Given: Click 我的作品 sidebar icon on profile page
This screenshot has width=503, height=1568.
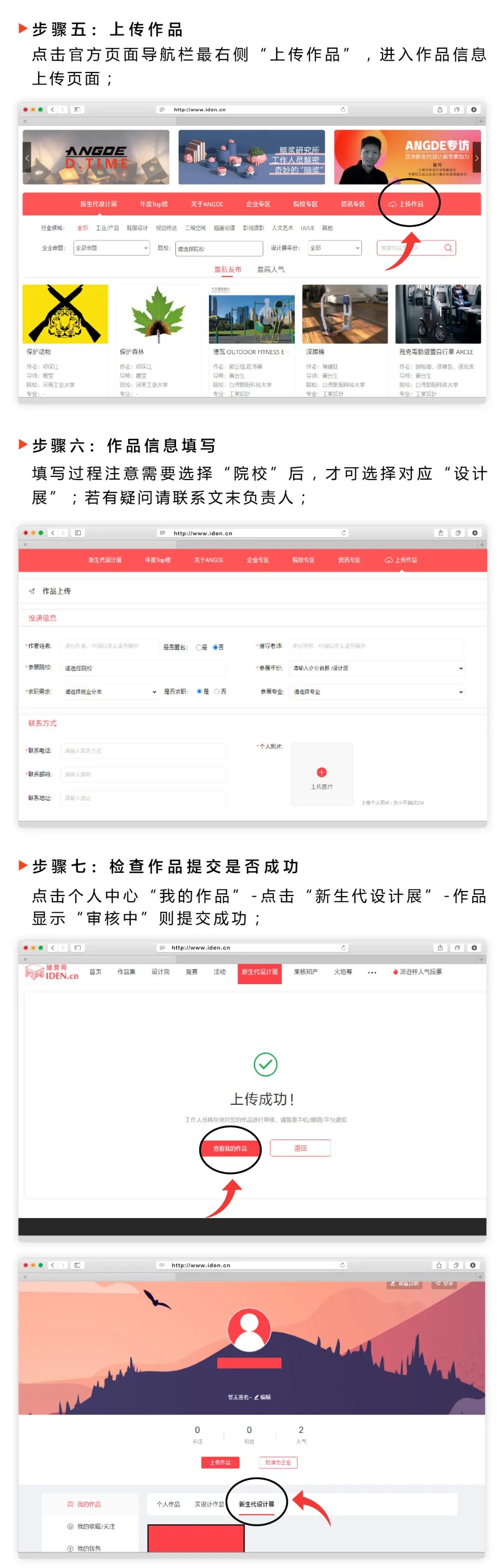Looking at the screenshot, I should point(70,1504).
